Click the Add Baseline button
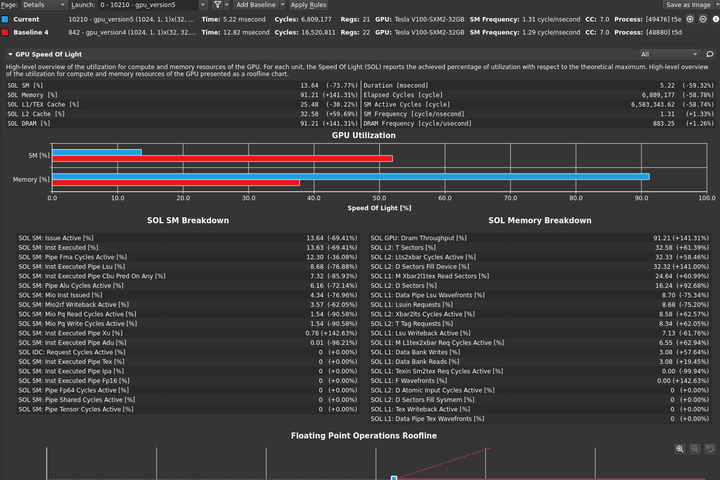This screenshot has width=720, height=480. click(256, 5)
